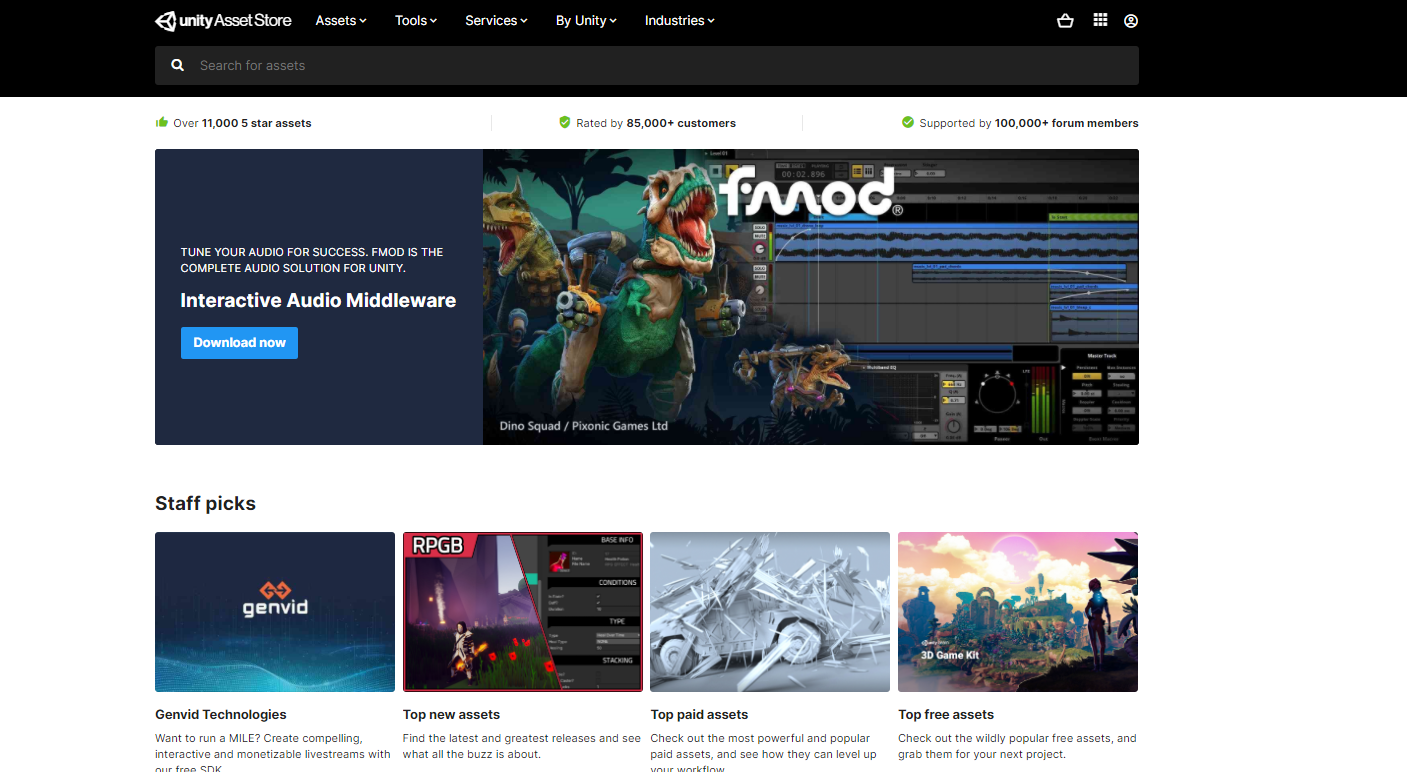Click the 'Rated by 85,000+ customers' text
Image resolution: width=1407 pixels, height=772 pixels.
pos(656,123)
